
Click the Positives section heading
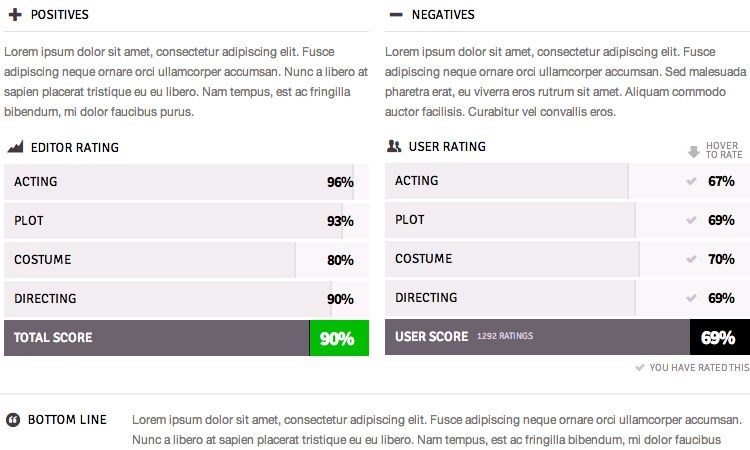(59, 15)
